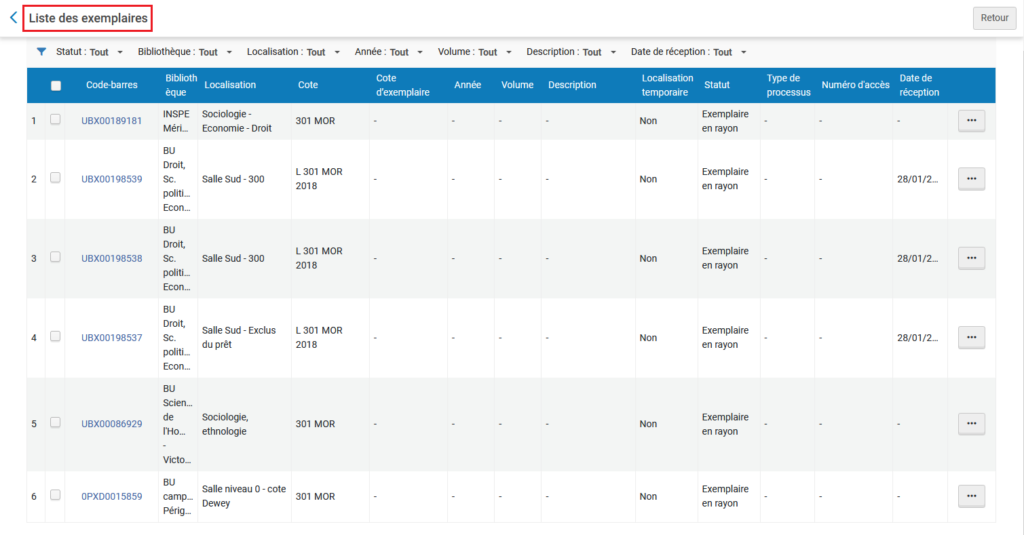Viewport: 1024px width, 535px height.
Task: Open barcode link UBX00198538
Action: (112, 258)
